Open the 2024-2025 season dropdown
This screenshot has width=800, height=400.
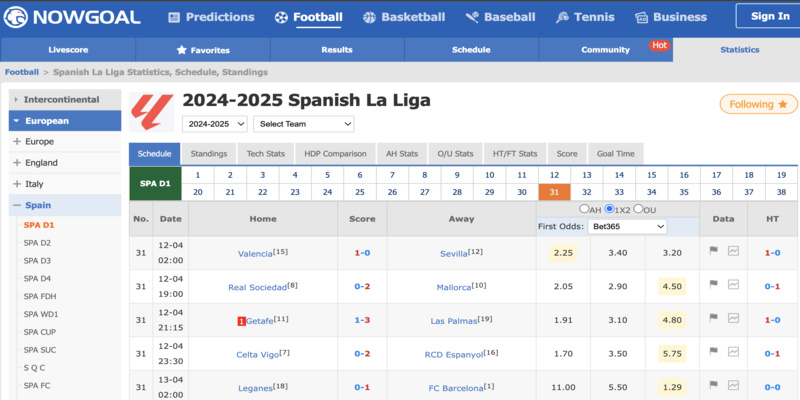tap(214, 124)
